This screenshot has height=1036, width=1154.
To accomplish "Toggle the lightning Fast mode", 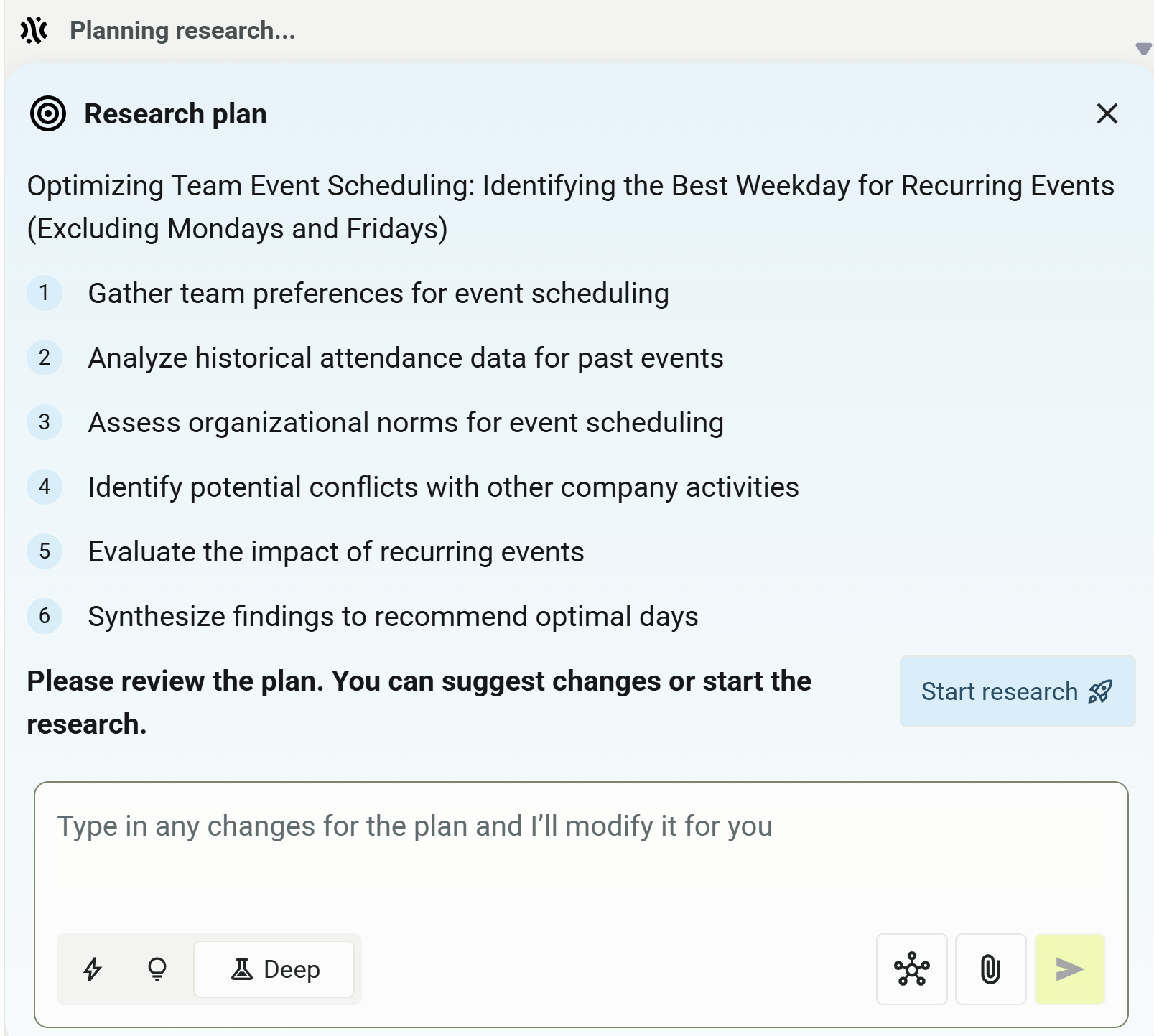I will click(x=92, y=969).
